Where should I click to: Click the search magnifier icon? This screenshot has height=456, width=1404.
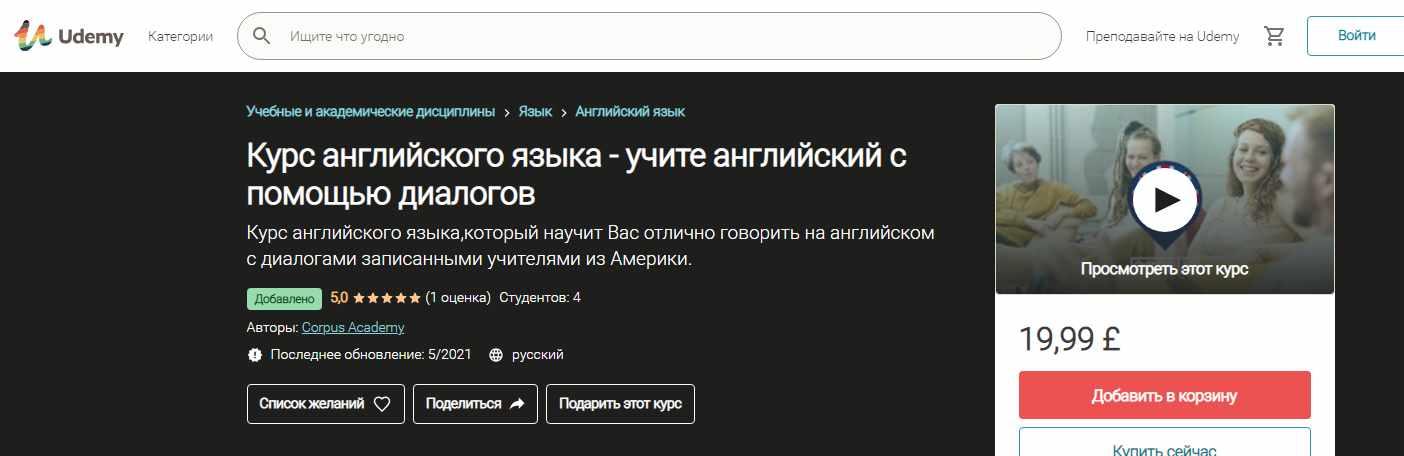[262, 36]
